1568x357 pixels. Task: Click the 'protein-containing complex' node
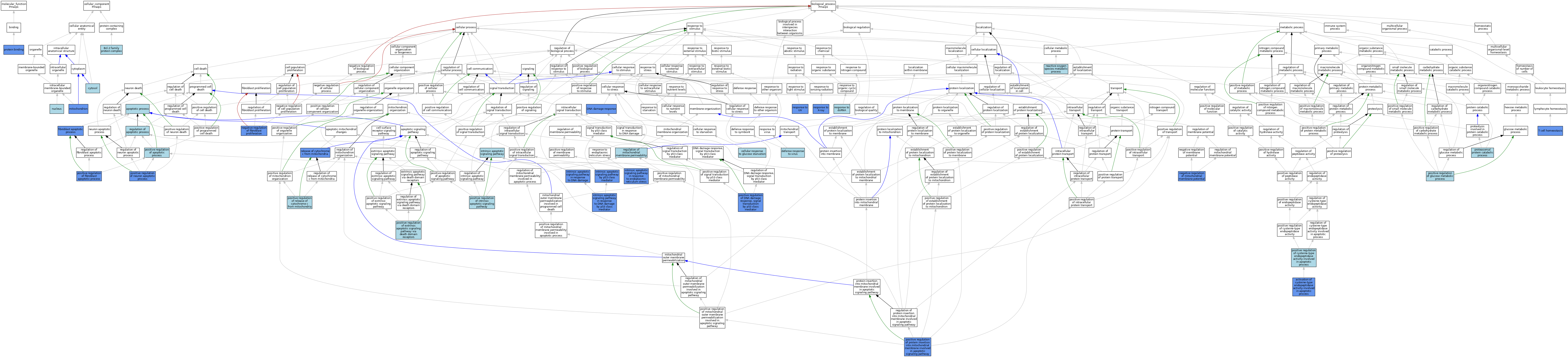(x=111, y=27)
